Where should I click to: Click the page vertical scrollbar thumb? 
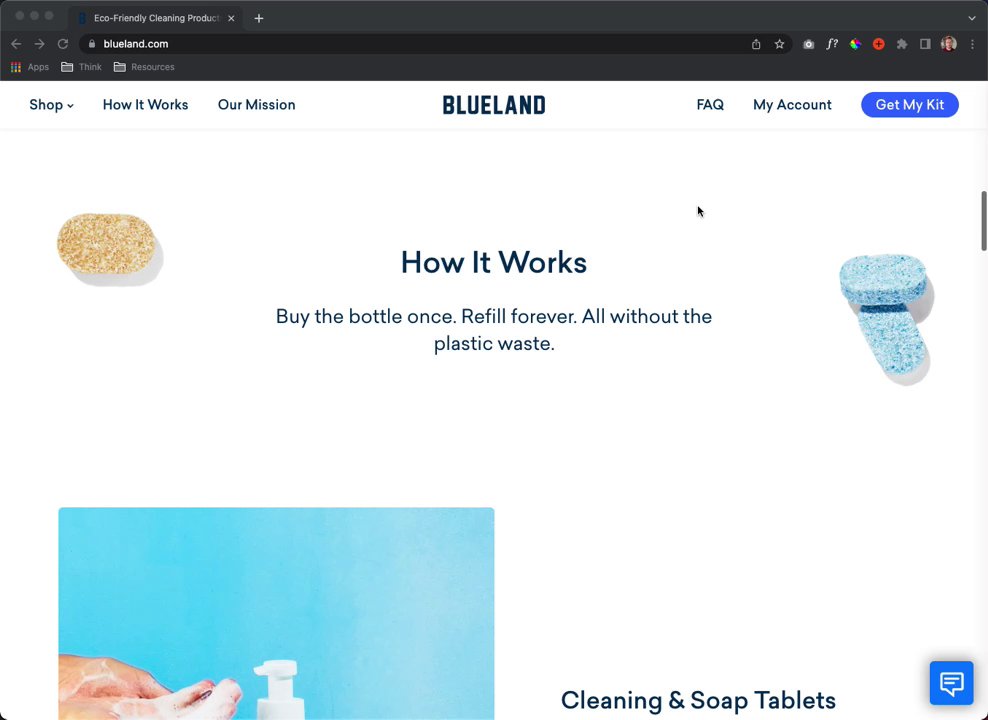984,220
